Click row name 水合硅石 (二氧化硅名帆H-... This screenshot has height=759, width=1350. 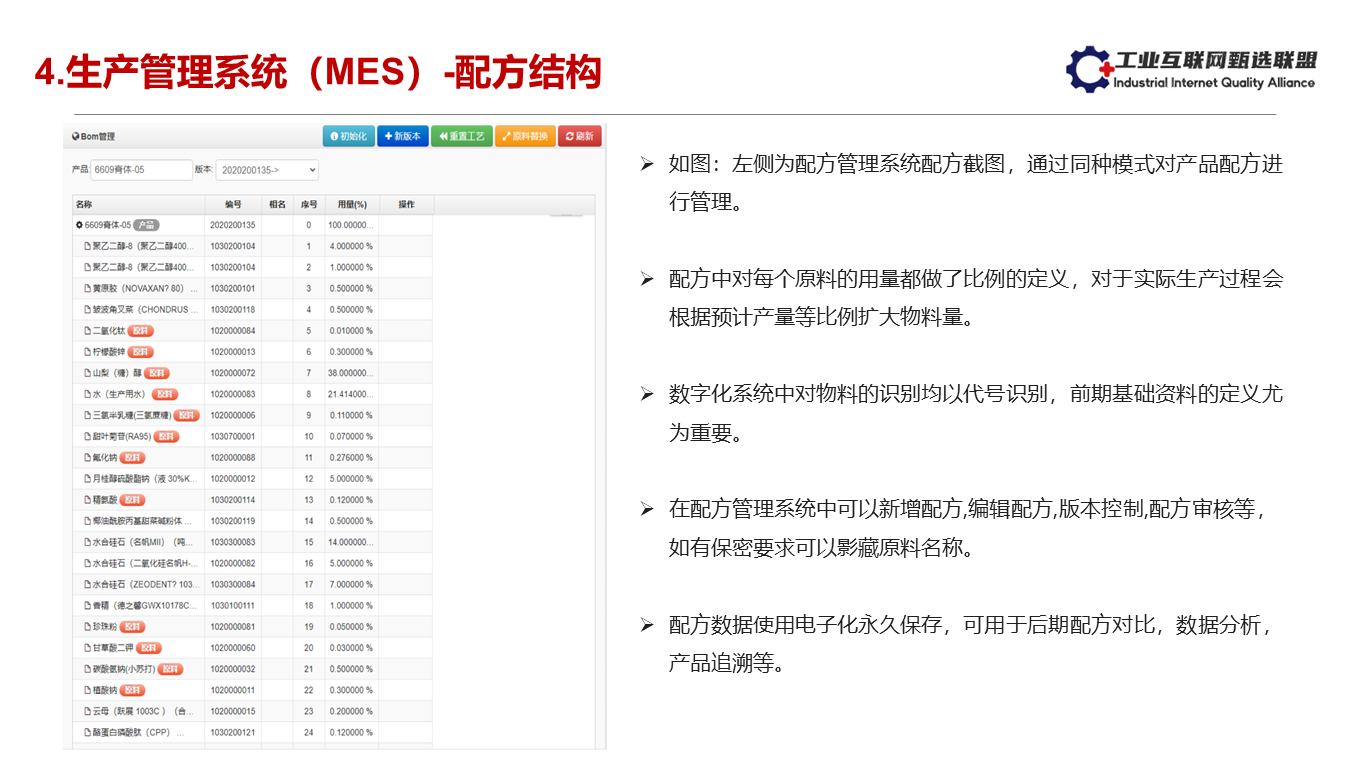[x=145, y=563]
